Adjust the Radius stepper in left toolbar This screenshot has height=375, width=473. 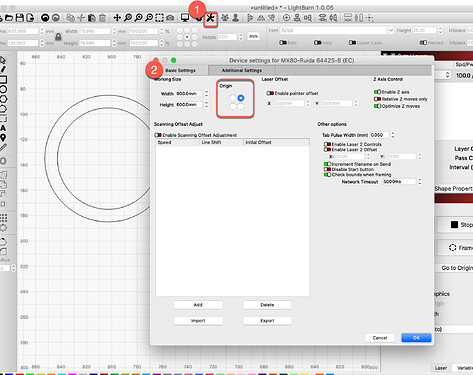click(13, 268)
